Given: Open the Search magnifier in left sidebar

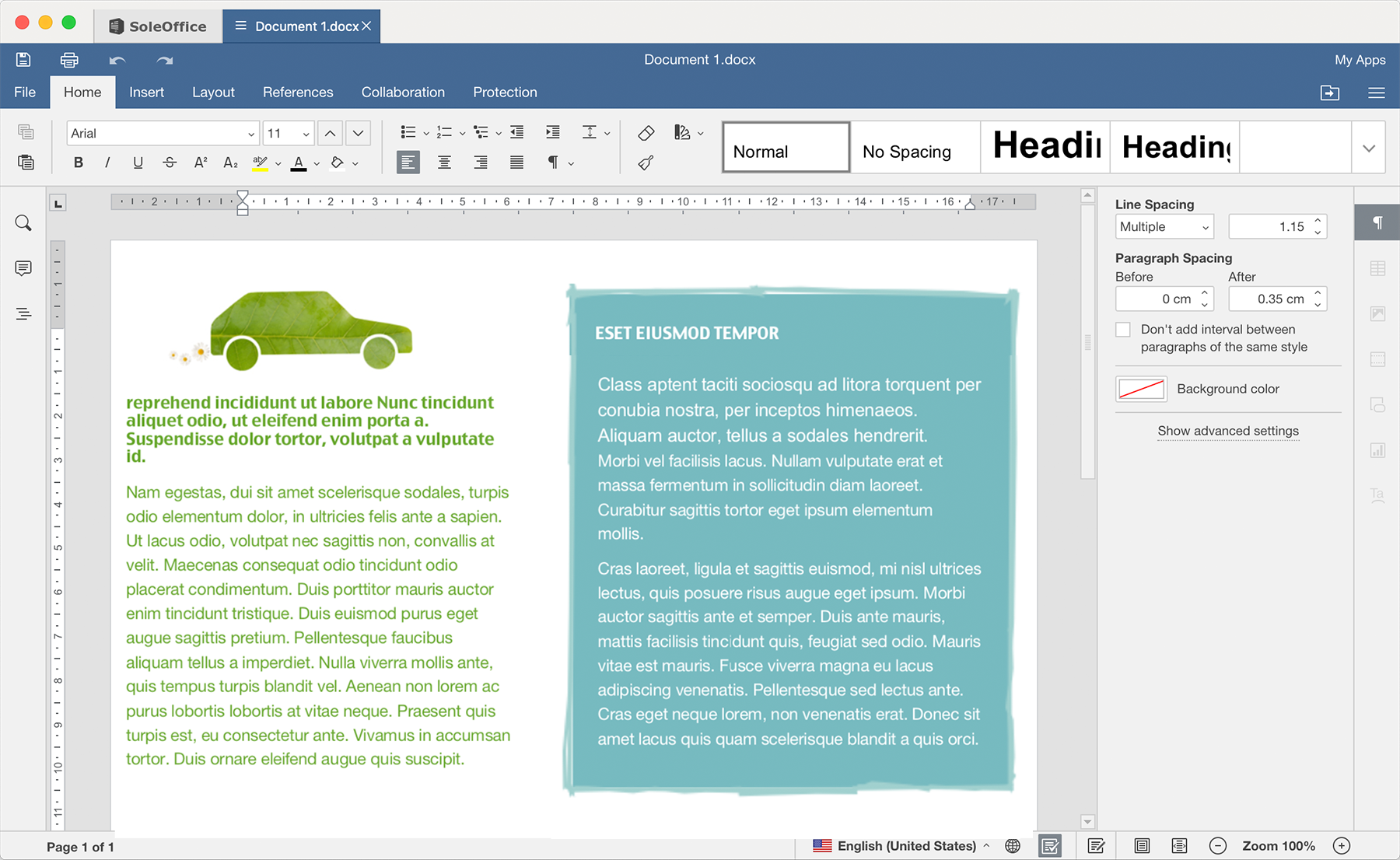Looking at the screenshot, I should (23, 224).
